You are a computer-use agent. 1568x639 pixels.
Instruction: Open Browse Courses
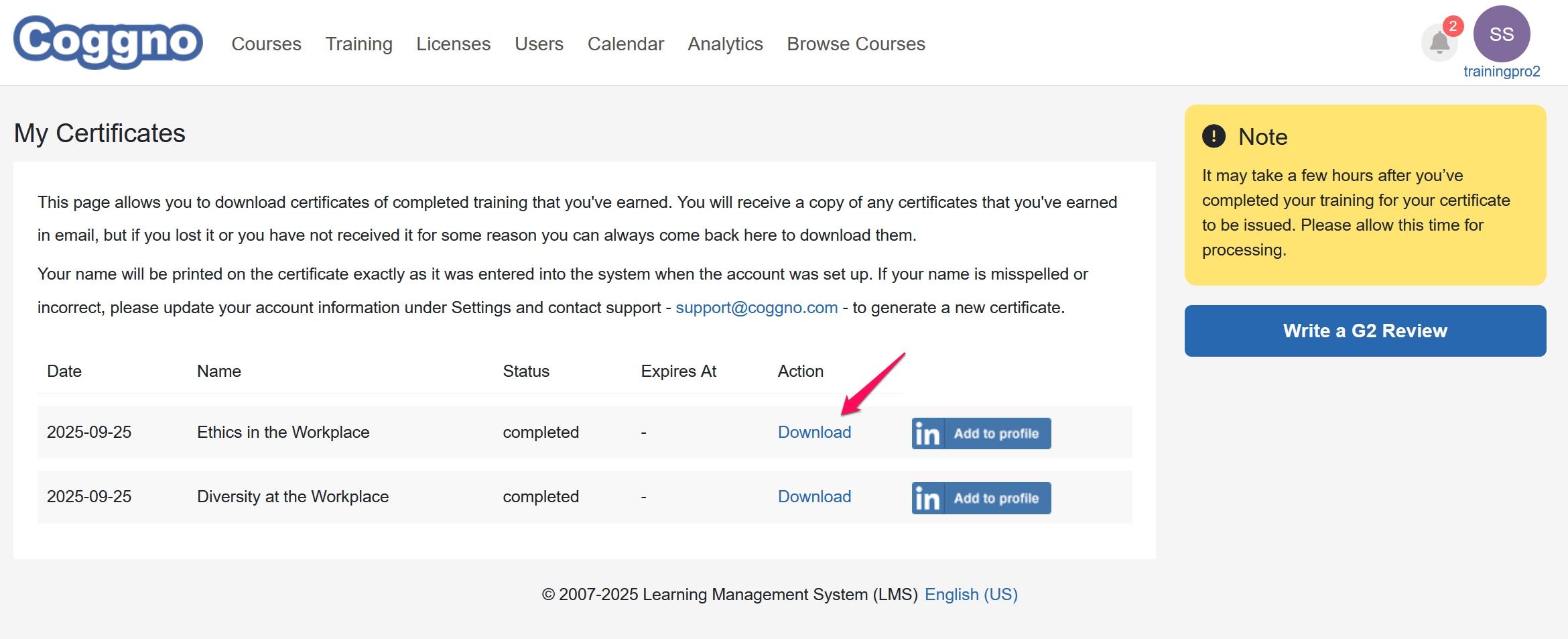tap(856, 44)
